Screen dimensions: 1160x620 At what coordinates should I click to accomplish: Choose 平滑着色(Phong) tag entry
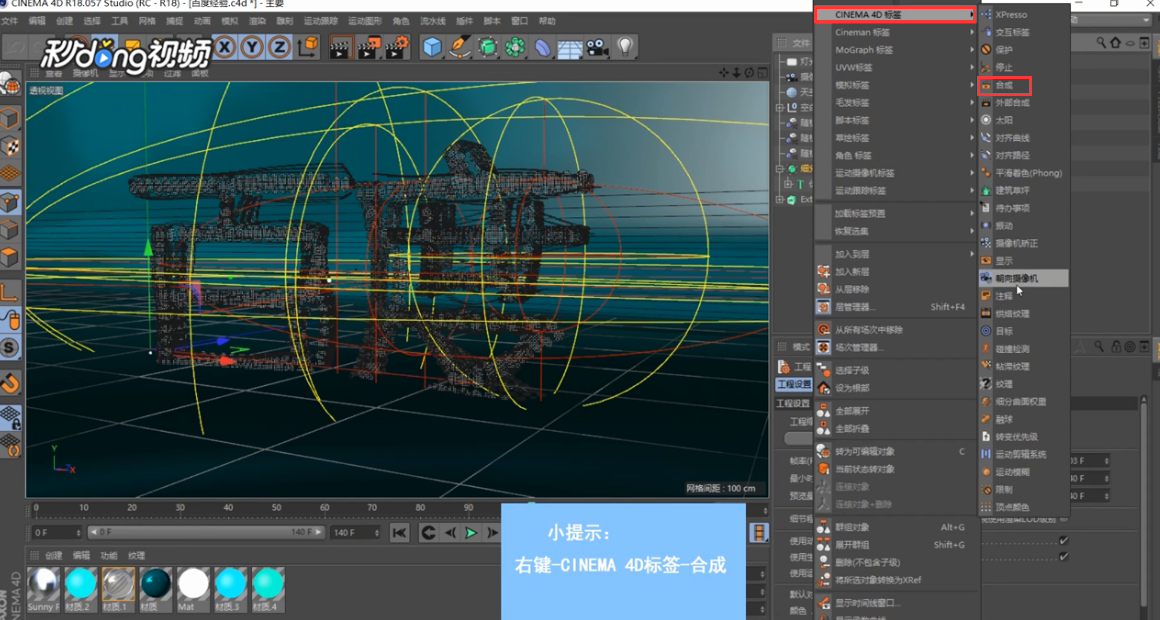coord(1025,173)
